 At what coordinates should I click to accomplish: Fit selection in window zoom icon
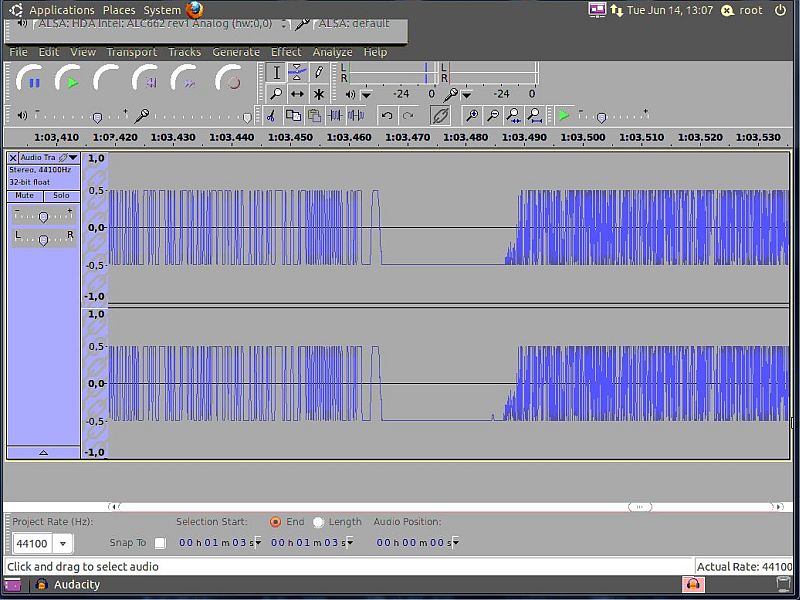[x=514, y=116]
